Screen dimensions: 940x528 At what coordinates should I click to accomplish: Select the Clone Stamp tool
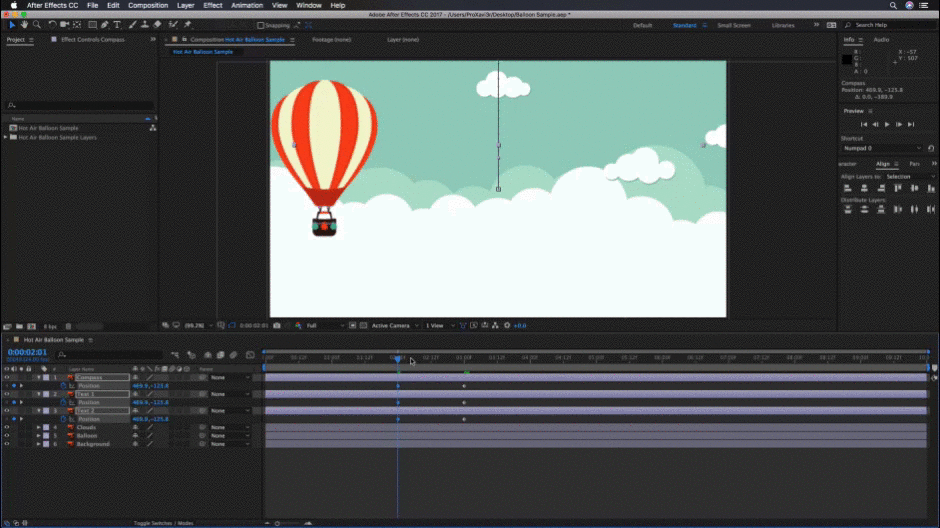click(144, 25)
